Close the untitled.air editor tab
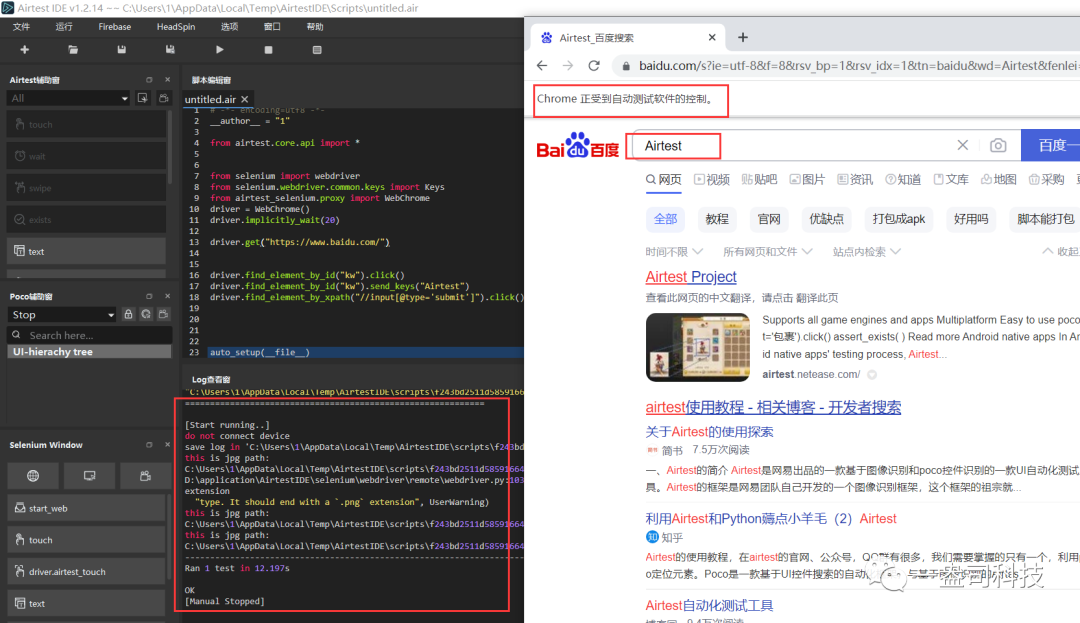Viewport: 1080px width, 623px height. coord(245,100)
